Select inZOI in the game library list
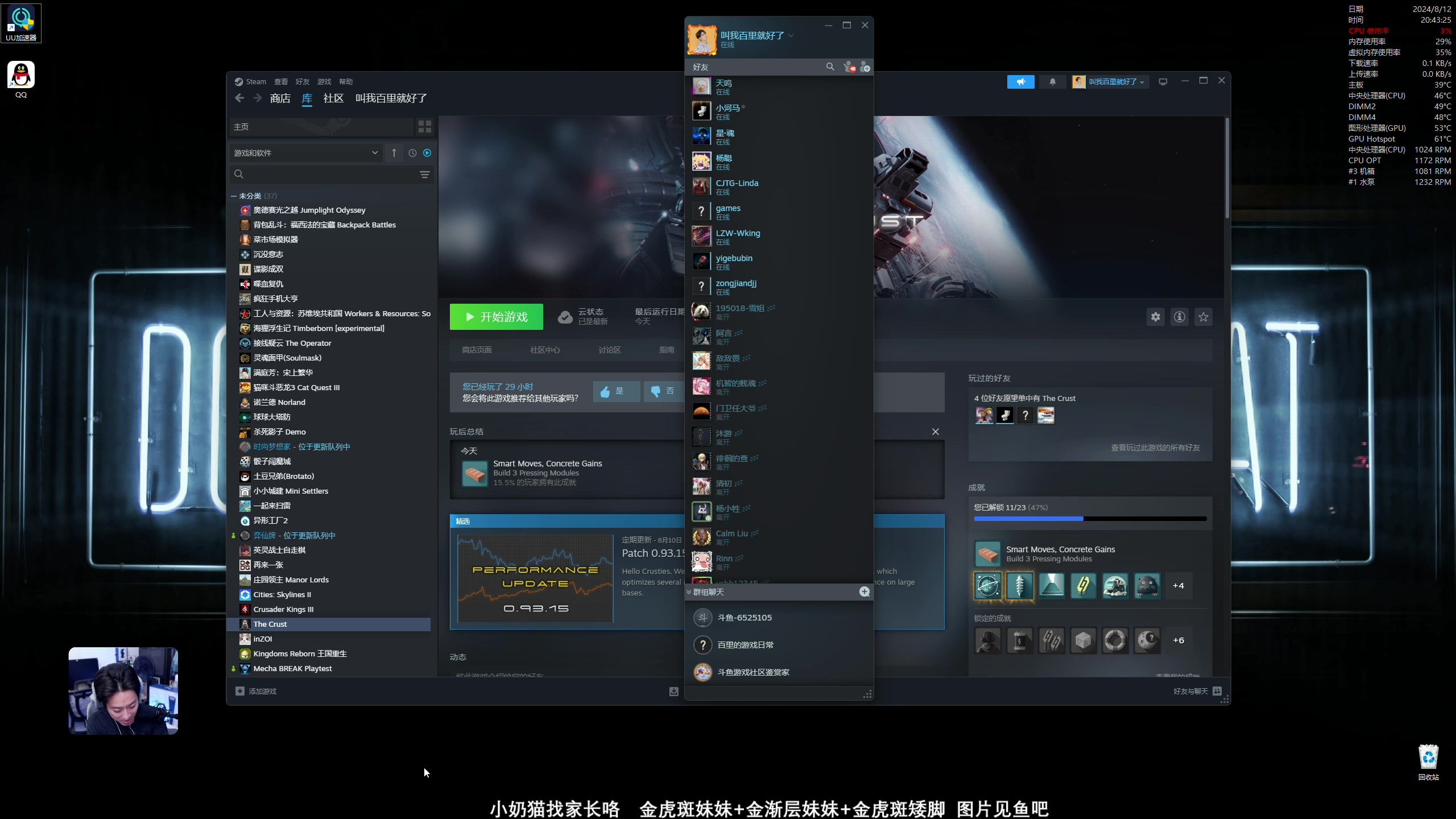 (x=262, y=638)
